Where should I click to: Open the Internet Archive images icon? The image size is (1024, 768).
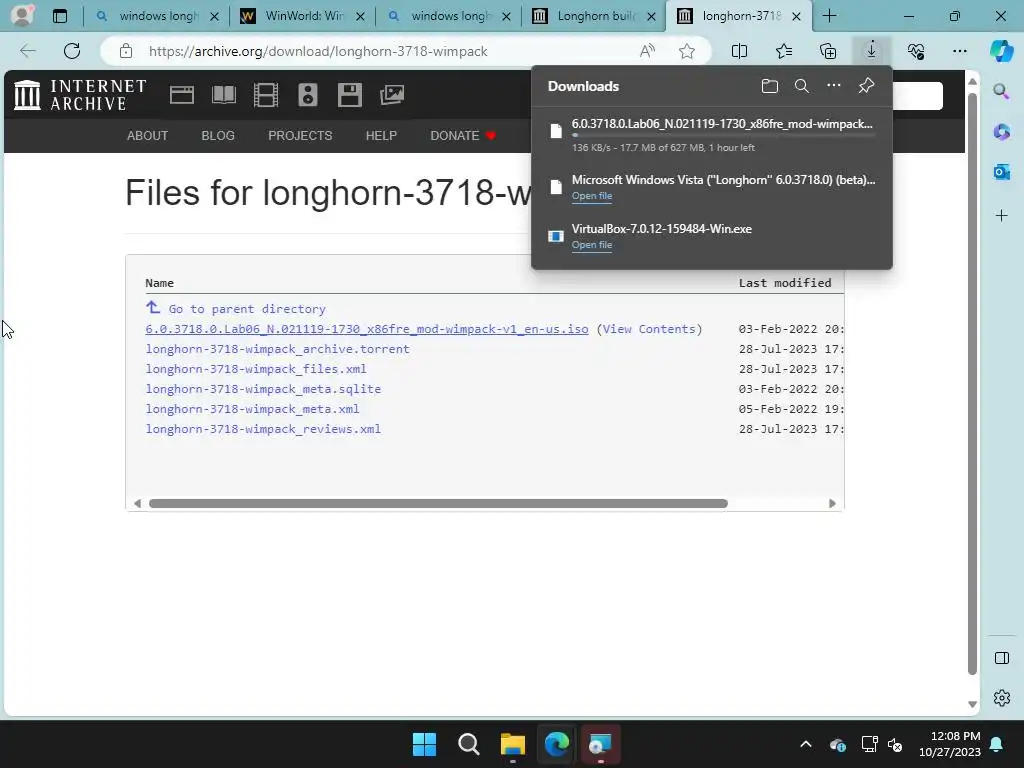392,95
